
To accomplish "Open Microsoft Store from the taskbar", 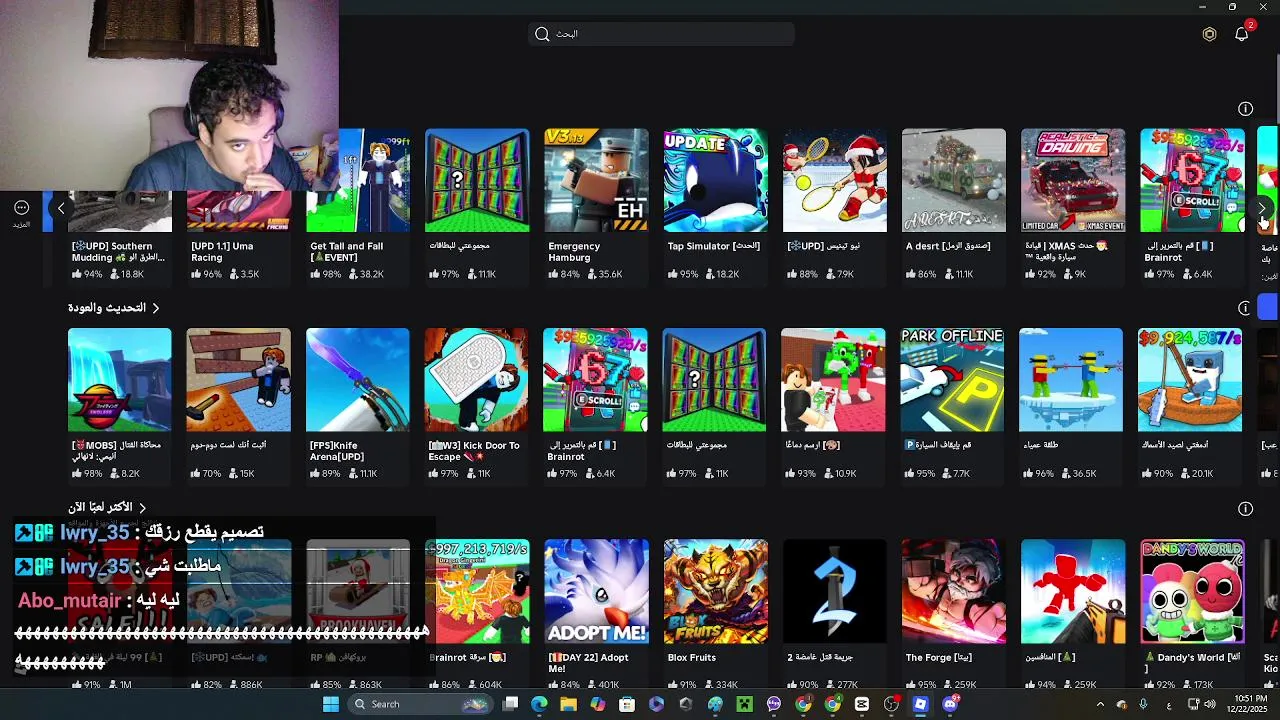I will (627, 704).
